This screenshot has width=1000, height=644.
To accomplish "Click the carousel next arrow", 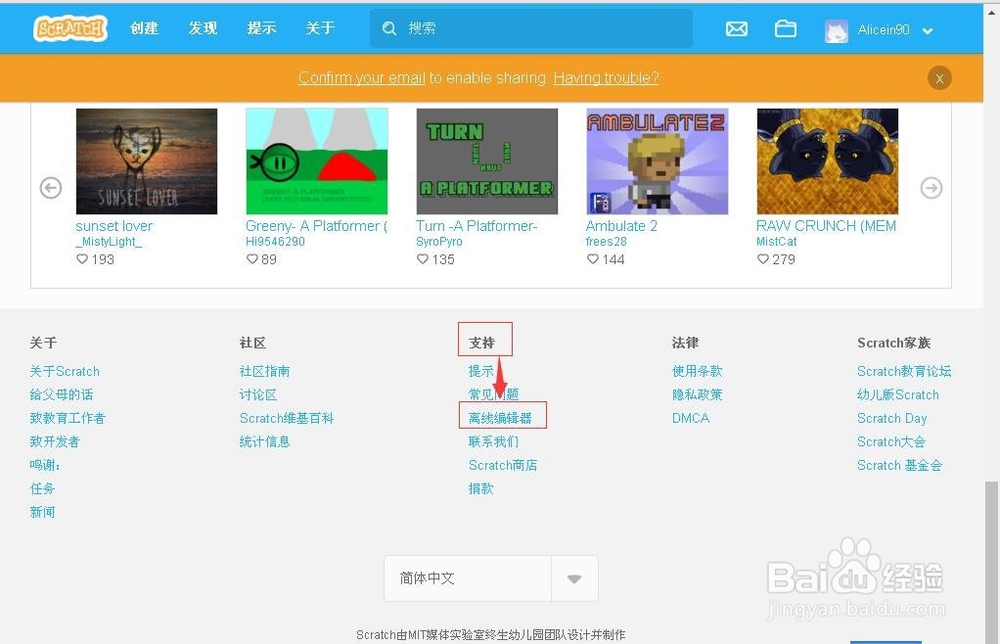I will [931, 188].
